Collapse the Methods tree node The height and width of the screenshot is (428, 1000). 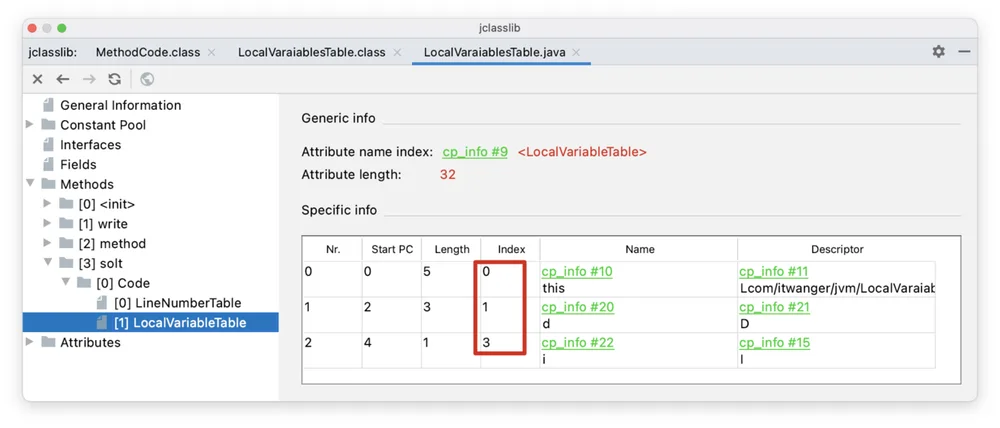tap(29, 184)
